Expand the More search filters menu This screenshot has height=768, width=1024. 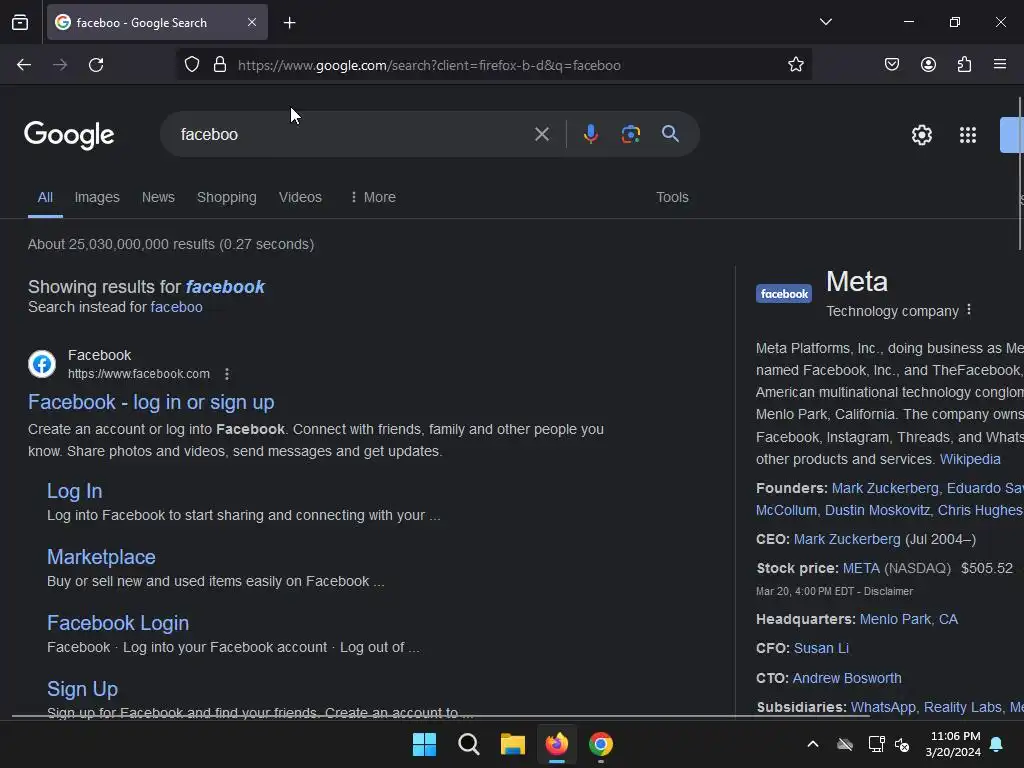click(x=373, y=197)
